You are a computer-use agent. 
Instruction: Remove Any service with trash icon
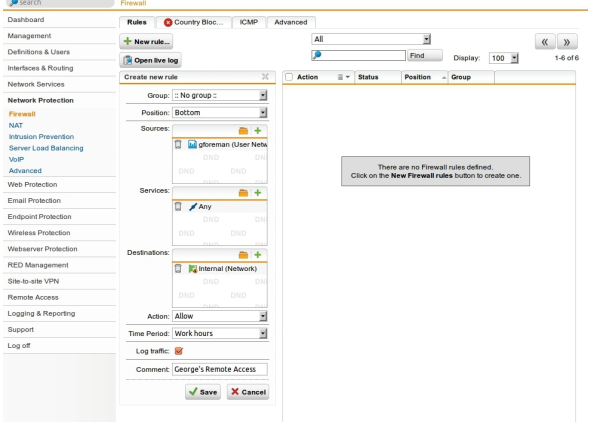(x=178, y=206)
